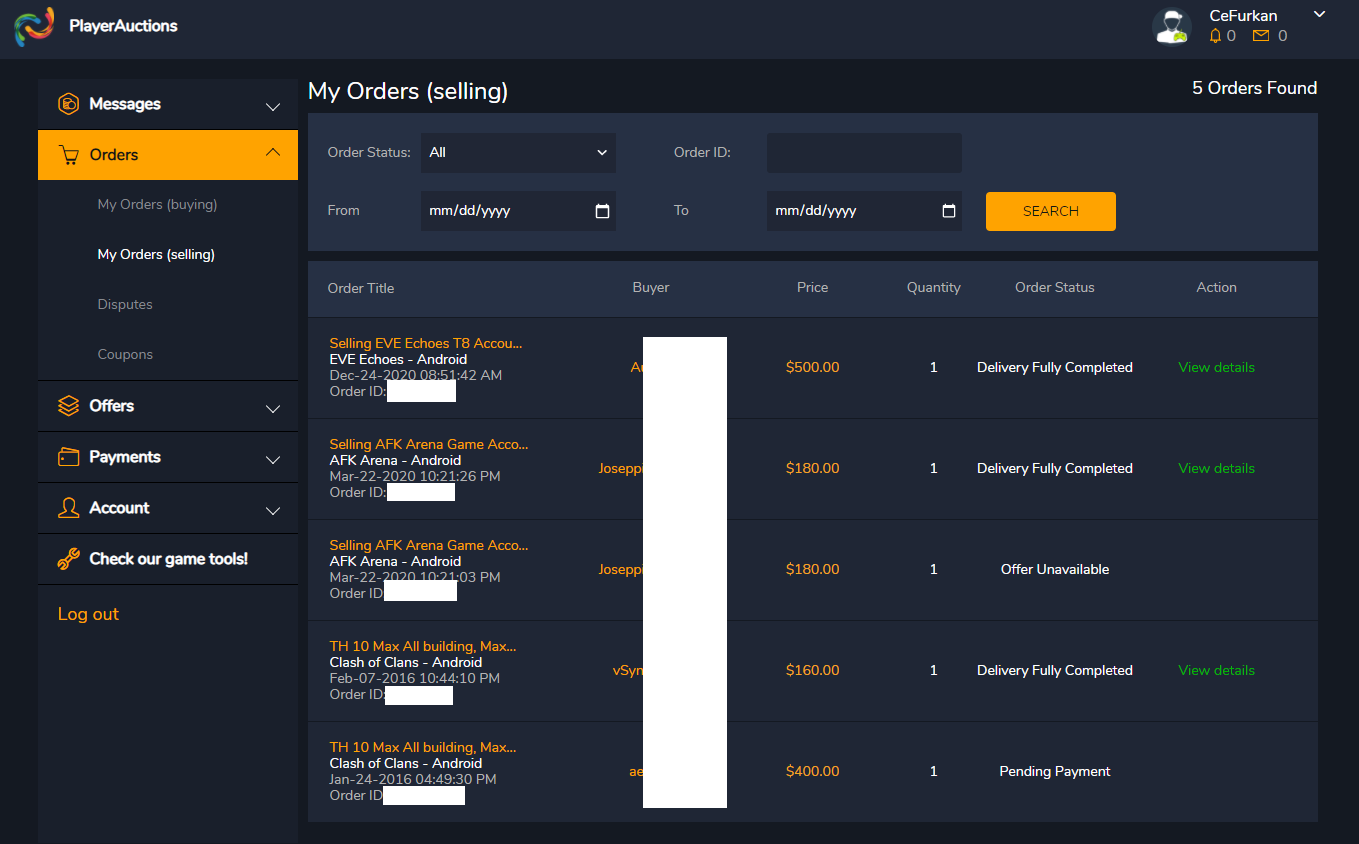1359x844 pixels.
Task: Collapse the Orders menu chevron
Action: click(273, 152)
